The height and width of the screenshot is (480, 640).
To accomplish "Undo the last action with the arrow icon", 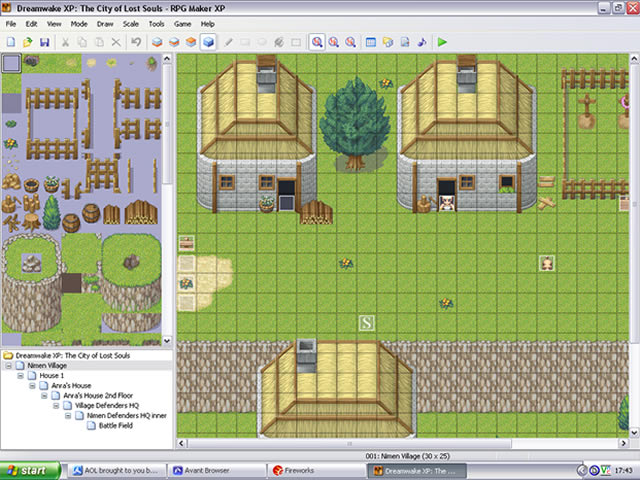I will pos(136,42).
